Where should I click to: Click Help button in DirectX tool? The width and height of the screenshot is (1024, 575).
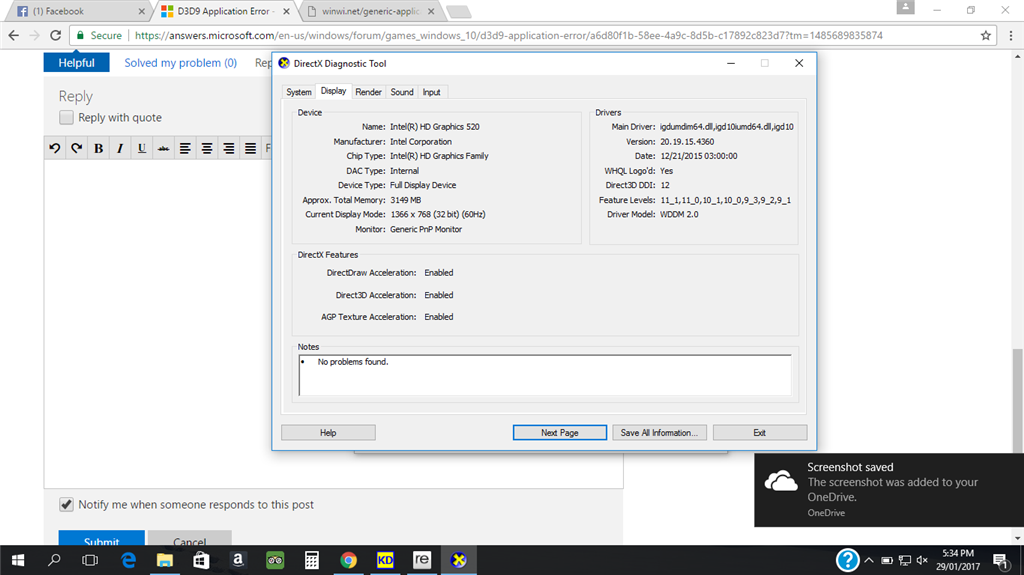point(328,433)
